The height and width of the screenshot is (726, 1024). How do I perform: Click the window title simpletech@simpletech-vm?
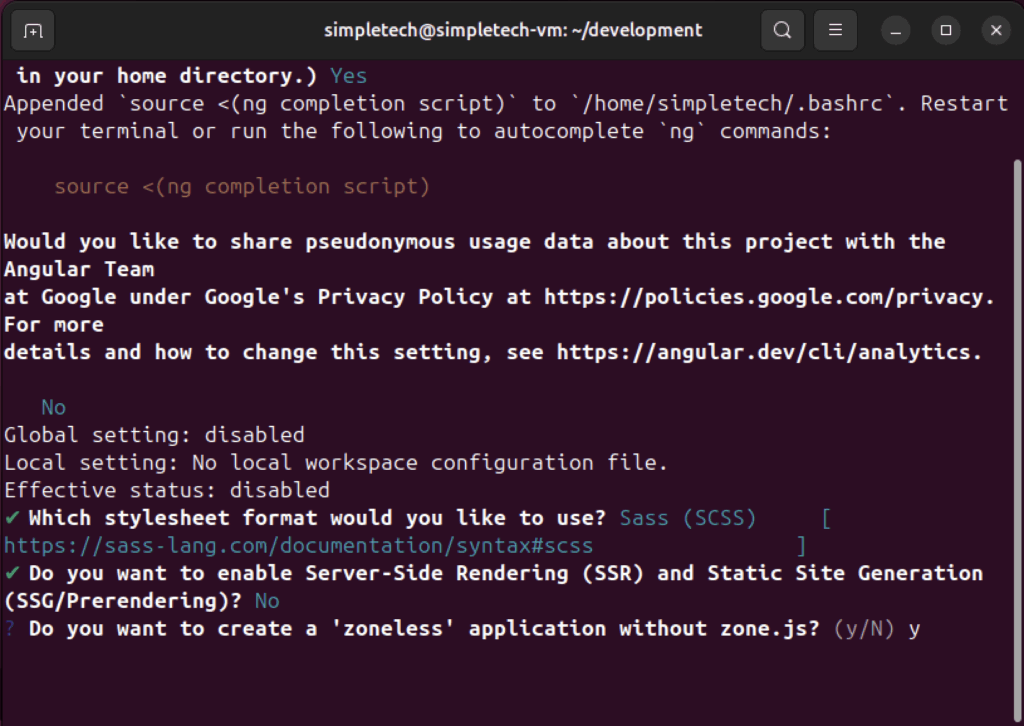512,31
